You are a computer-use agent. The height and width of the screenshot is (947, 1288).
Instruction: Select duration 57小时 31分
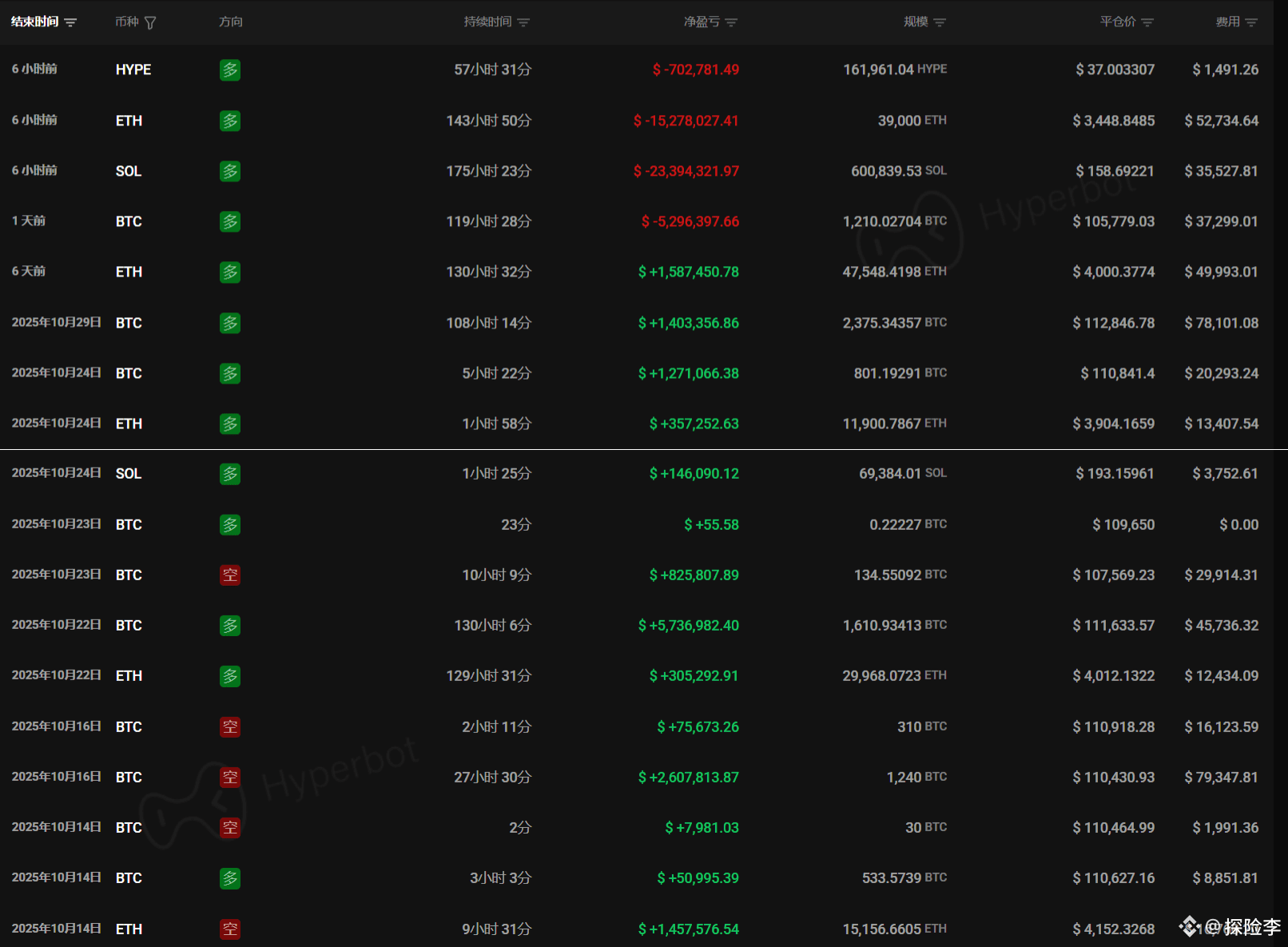pyautogui.click(x=493, y=70)
